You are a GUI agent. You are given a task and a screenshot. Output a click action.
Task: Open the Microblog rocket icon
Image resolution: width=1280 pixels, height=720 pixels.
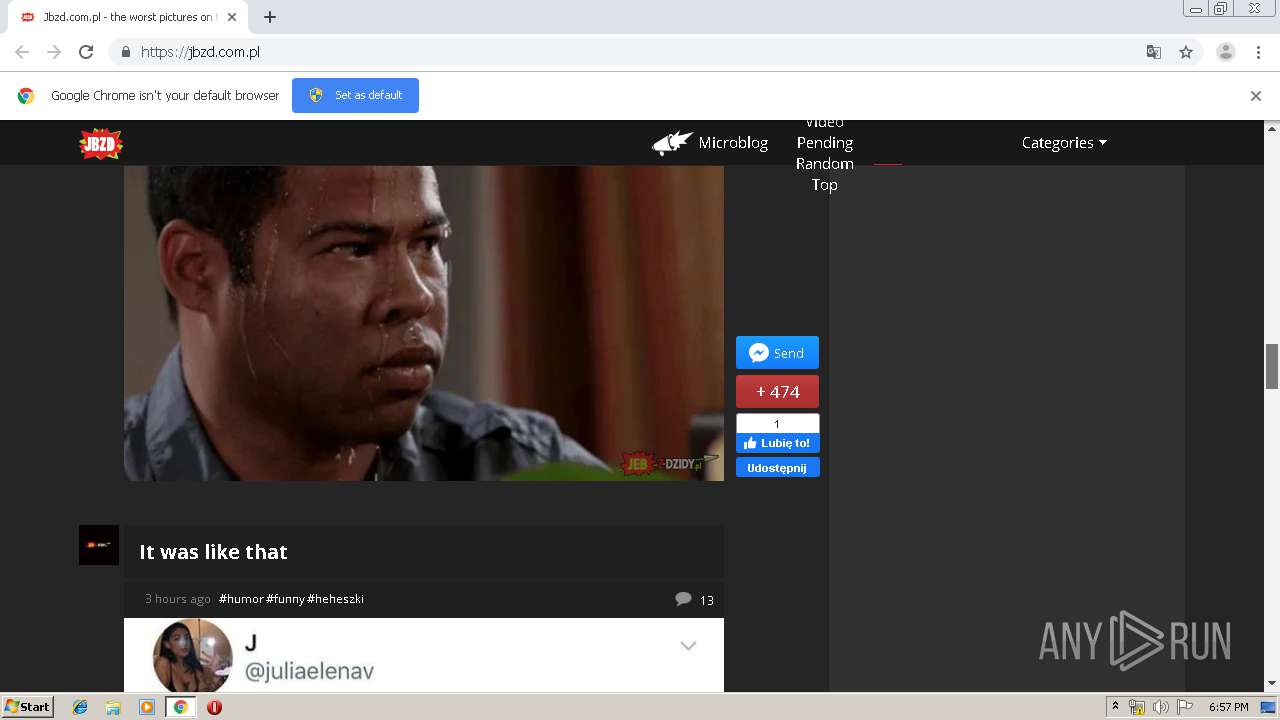[673, 143]
